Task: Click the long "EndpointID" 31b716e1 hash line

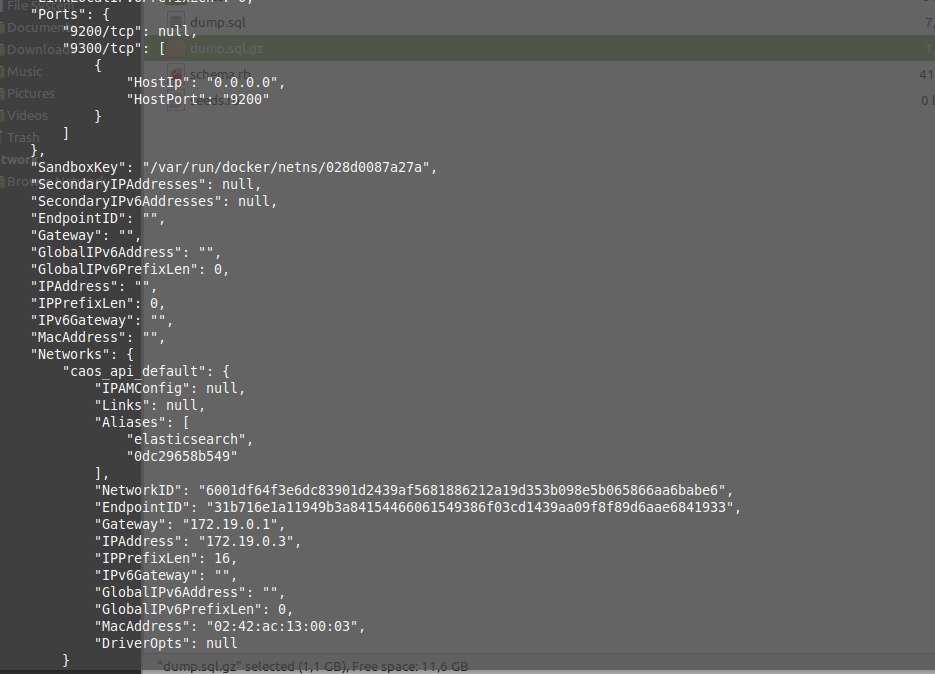Action: 418,507
